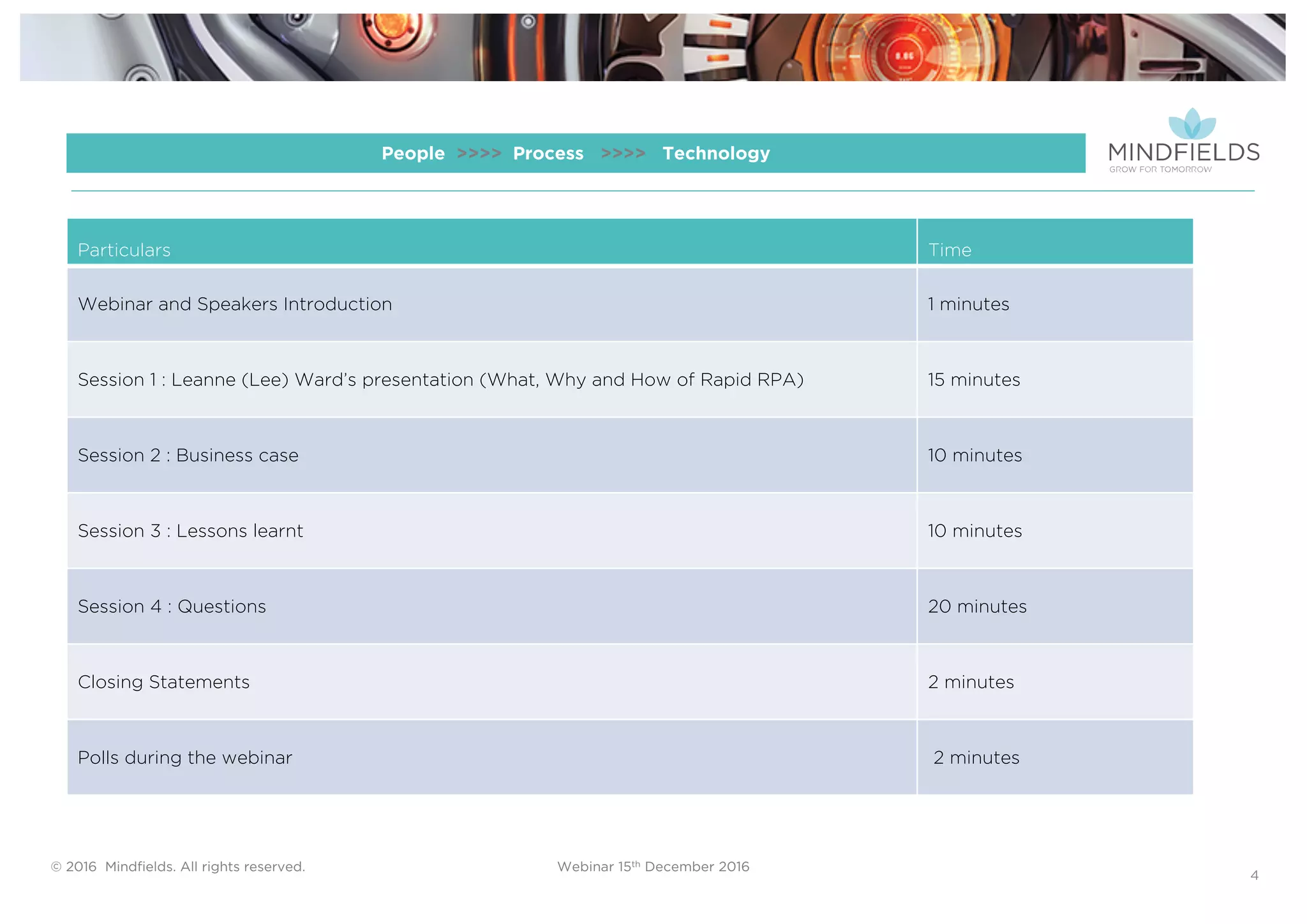
Task: Select the People heading text
Action: [x=413, y=153]
